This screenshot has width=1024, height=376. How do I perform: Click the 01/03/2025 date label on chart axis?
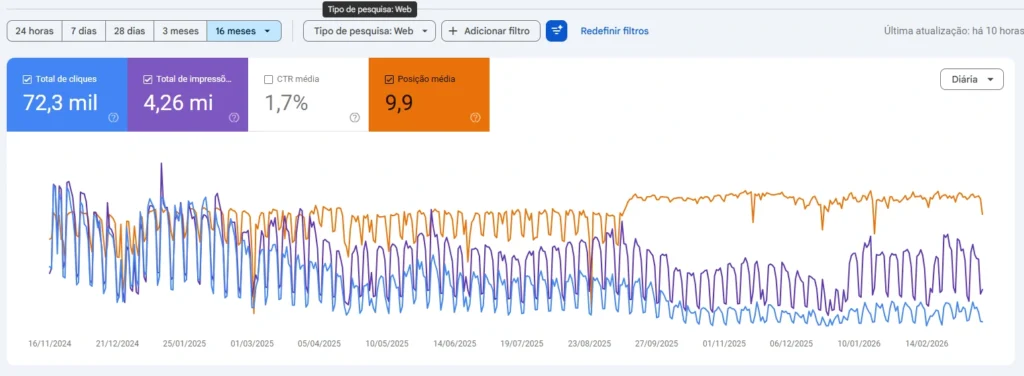tap(252, 343)
